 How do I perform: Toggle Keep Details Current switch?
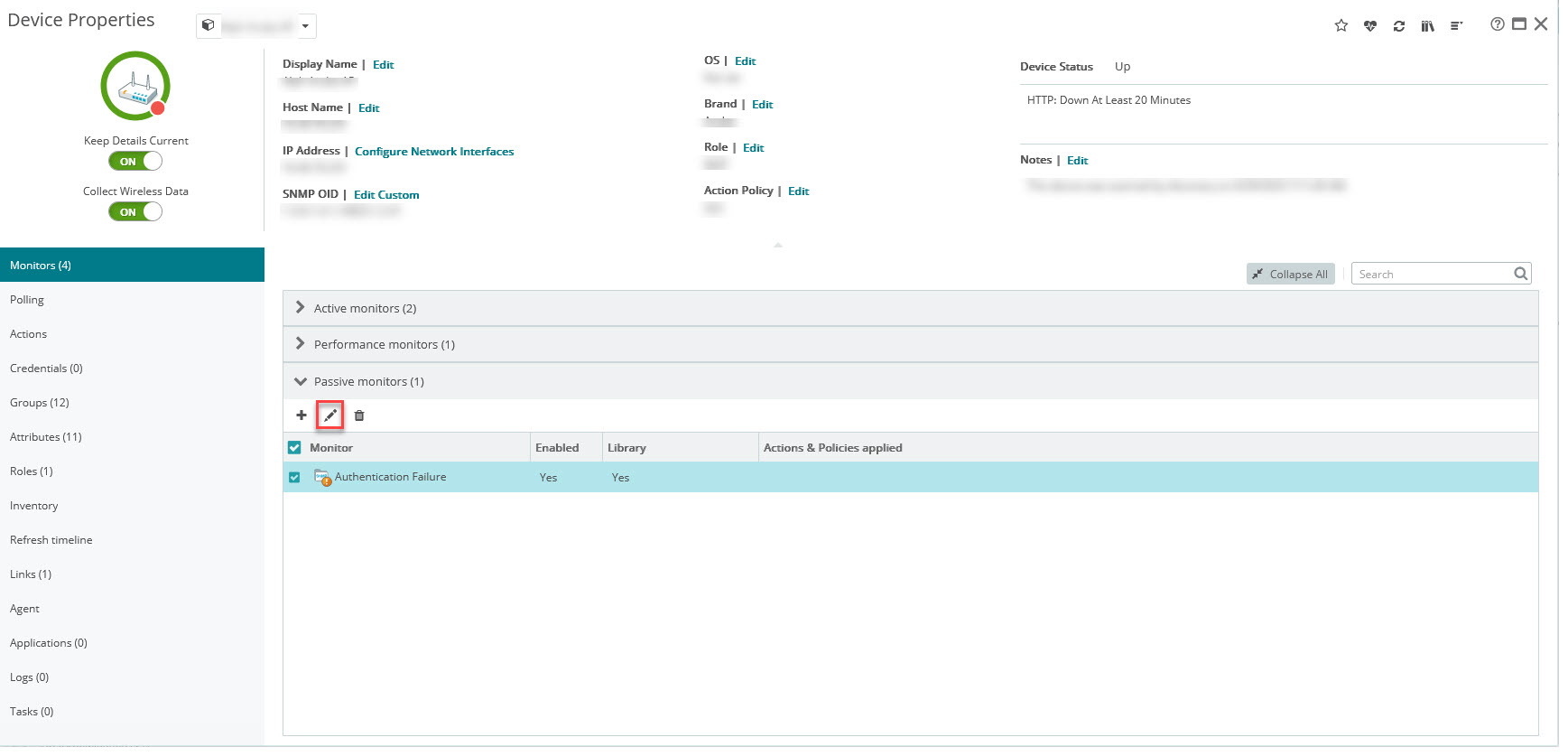click(135, 161)
